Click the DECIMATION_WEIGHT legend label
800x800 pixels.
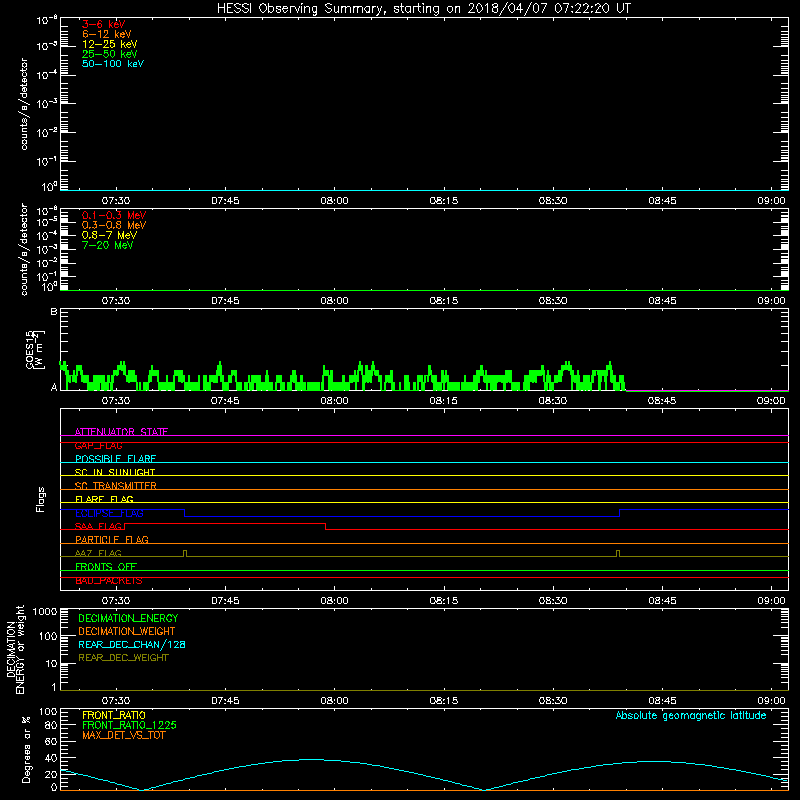[x=127, y=631]
